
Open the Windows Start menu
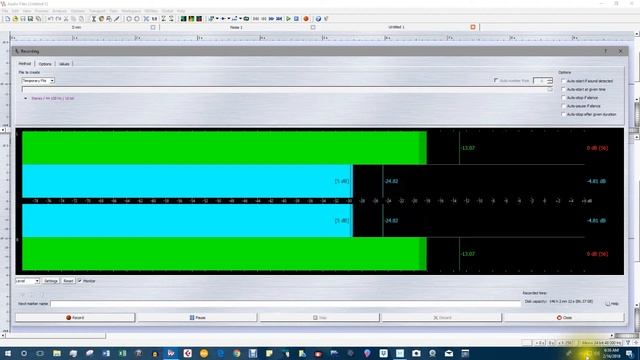click(8, 353)
